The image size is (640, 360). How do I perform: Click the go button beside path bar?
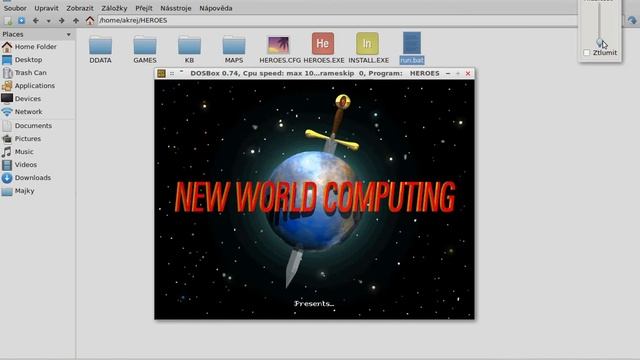pyautogui.click(x=632, y=20)
